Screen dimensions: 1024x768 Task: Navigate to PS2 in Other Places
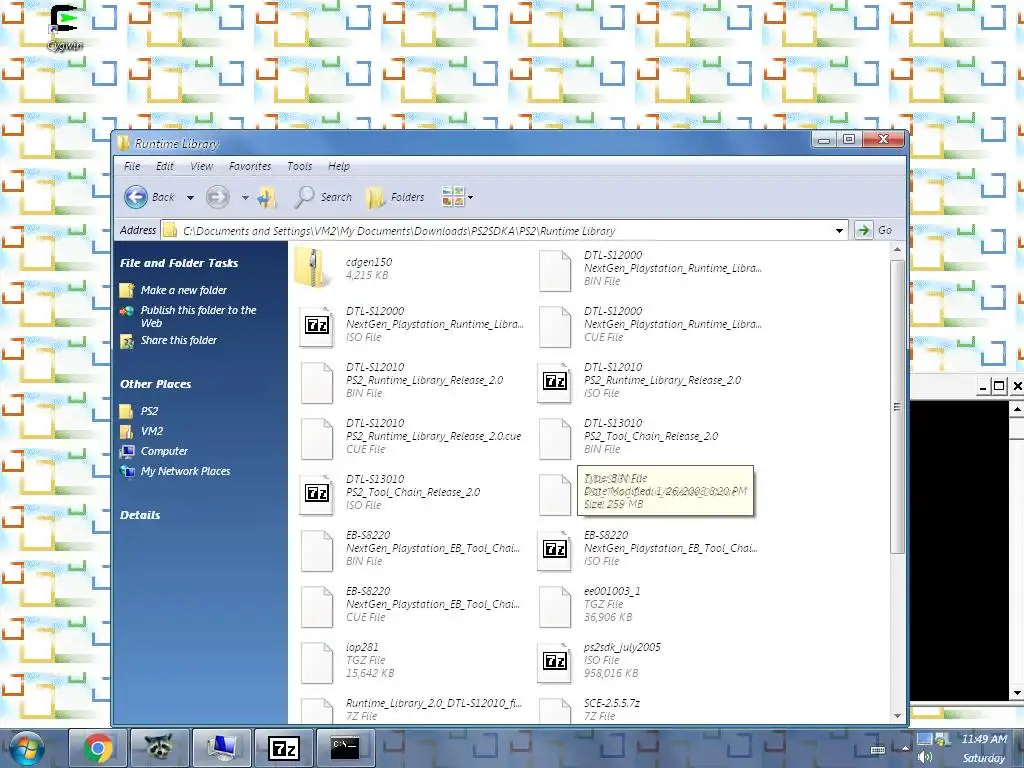pos(150,411)
